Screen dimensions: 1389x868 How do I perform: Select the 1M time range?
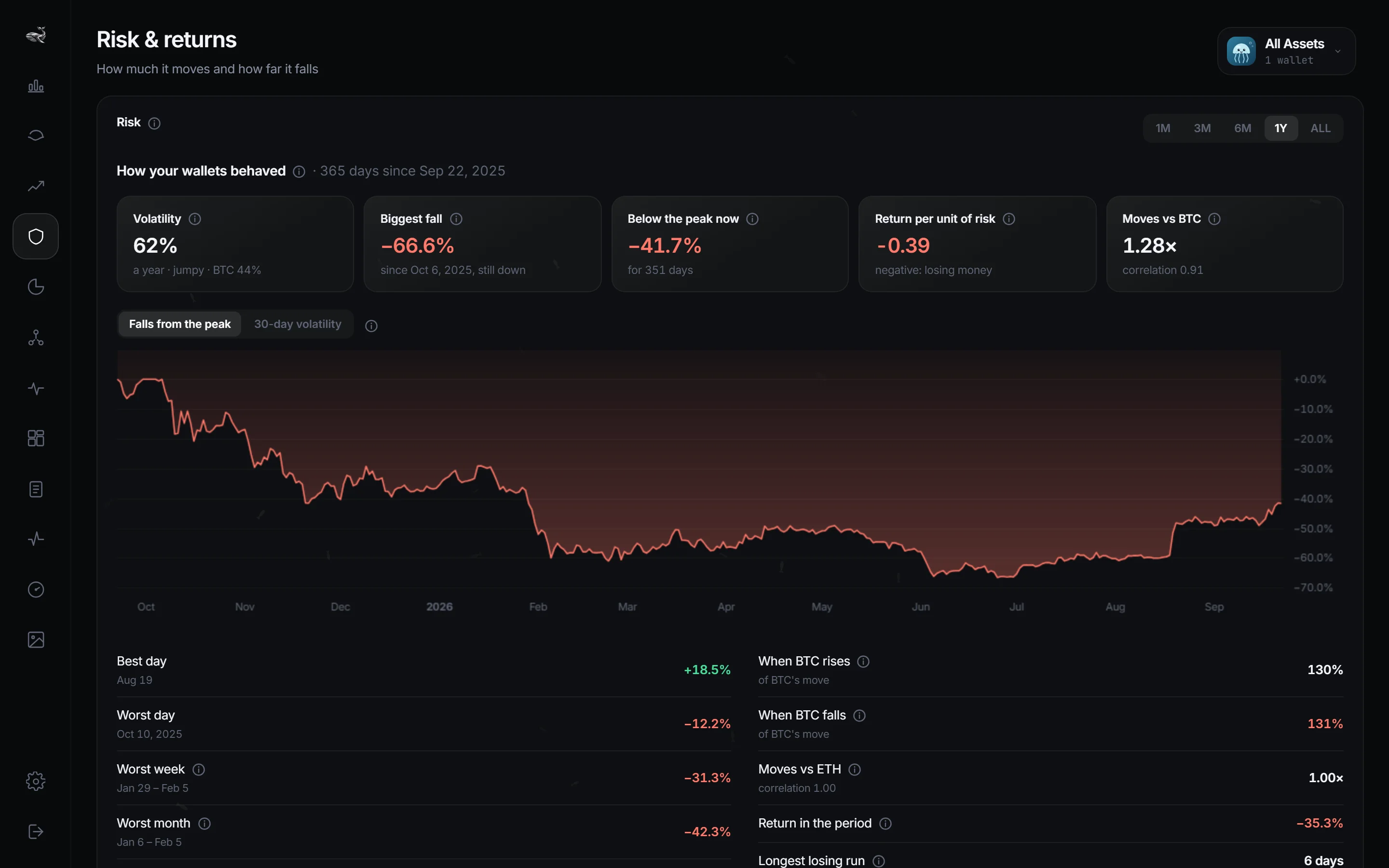pos(1163,129)
